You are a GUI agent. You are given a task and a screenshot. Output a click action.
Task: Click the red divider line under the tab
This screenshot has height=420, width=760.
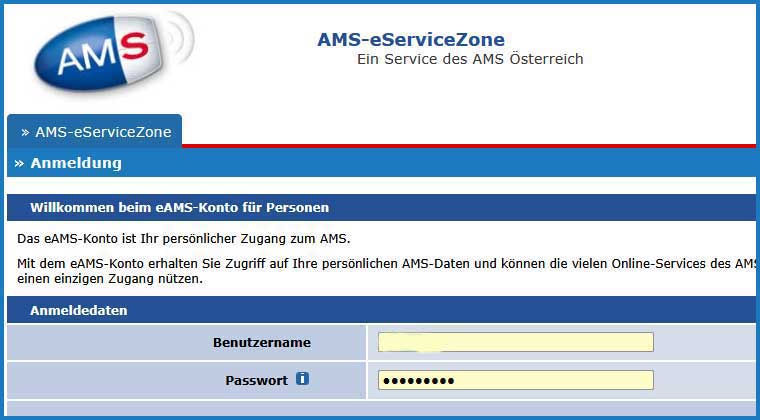pyautogui.click(x=470, y=146)
